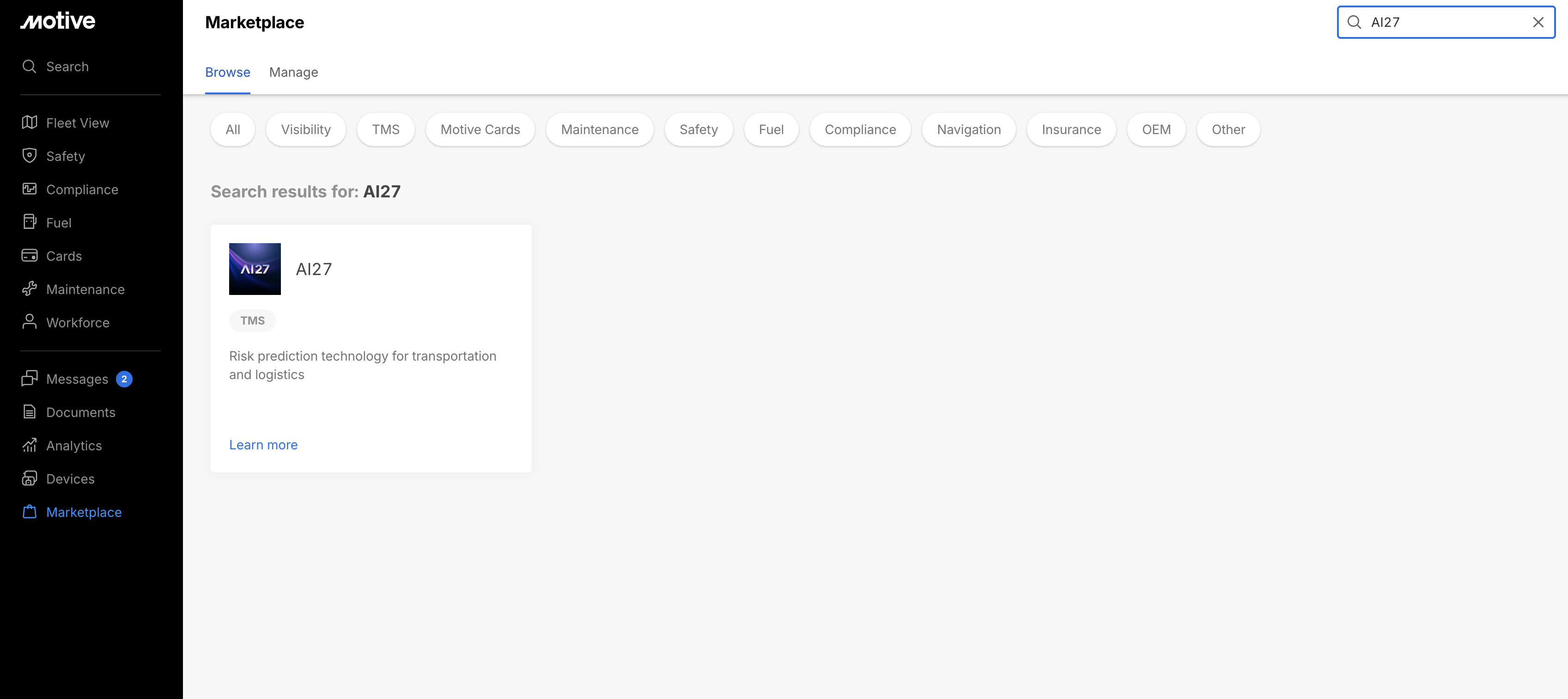Click the Analytics graph icon

29,445
